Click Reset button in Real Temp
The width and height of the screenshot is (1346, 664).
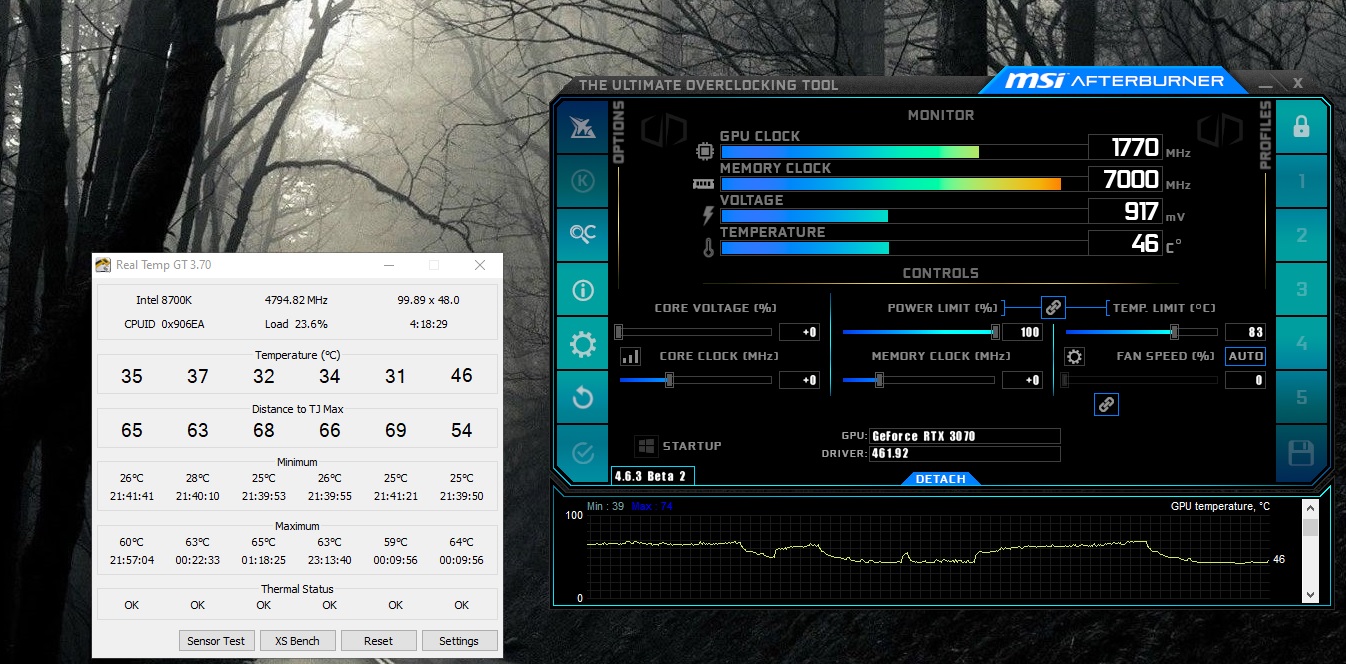pyautogui.click(x=379, y=641)
